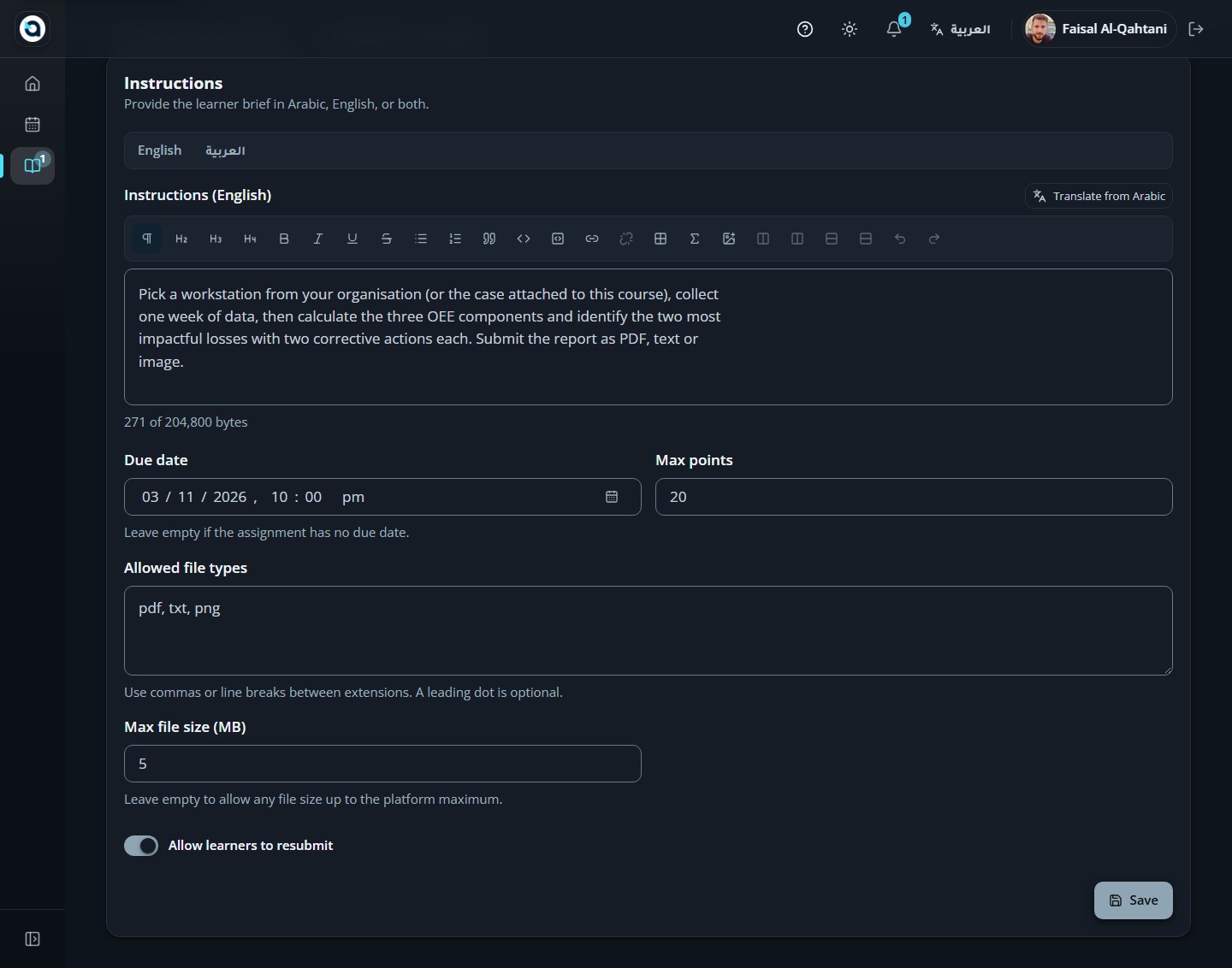
Task: Apply Heading 4 format
Action: pos(250,239)
